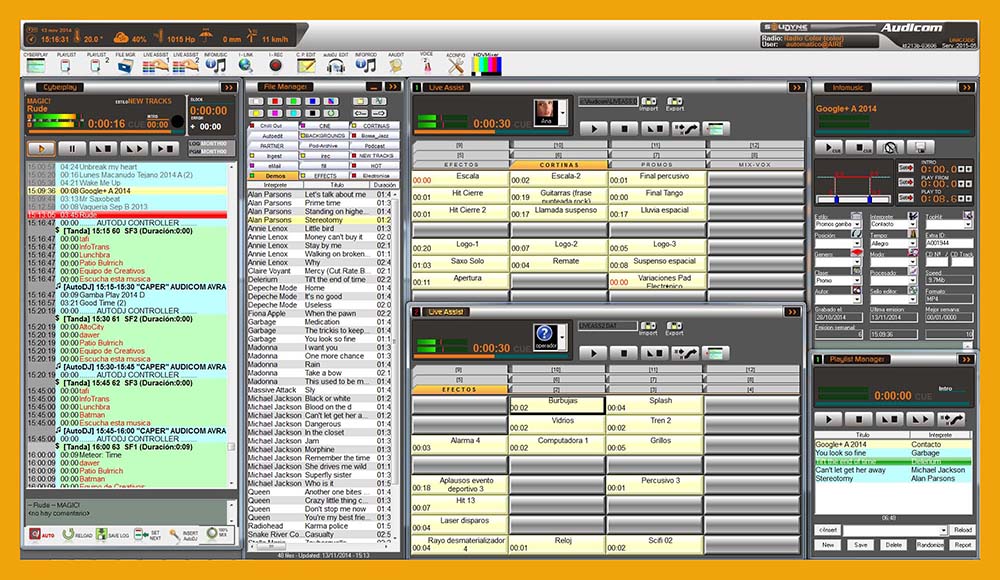Toggle the green color filter in File Manager
This screenshot has width=1000, height=580.
click(293, 101)
